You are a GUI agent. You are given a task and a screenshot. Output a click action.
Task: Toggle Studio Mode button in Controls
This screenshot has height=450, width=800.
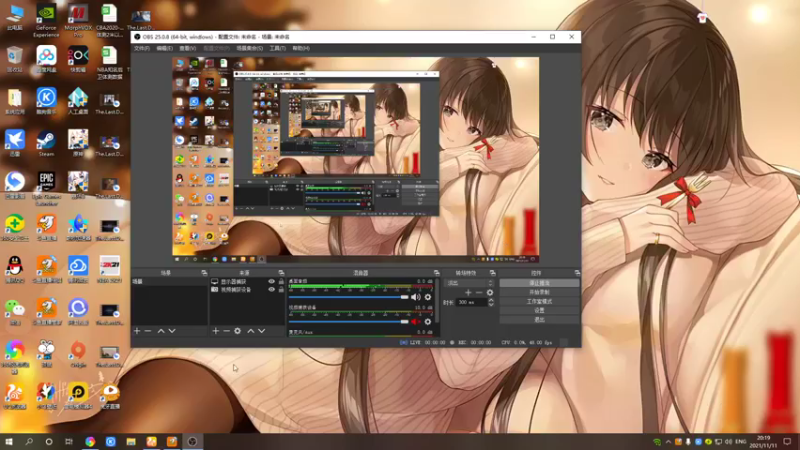(539, 302)
